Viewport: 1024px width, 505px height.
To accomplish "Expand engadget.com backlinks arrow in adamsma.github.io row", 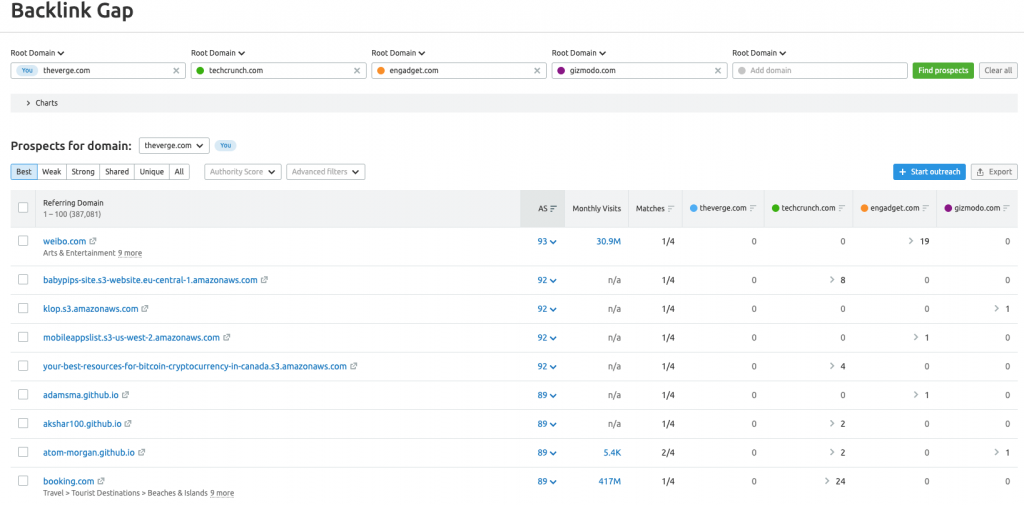I will tap(916, 395).
